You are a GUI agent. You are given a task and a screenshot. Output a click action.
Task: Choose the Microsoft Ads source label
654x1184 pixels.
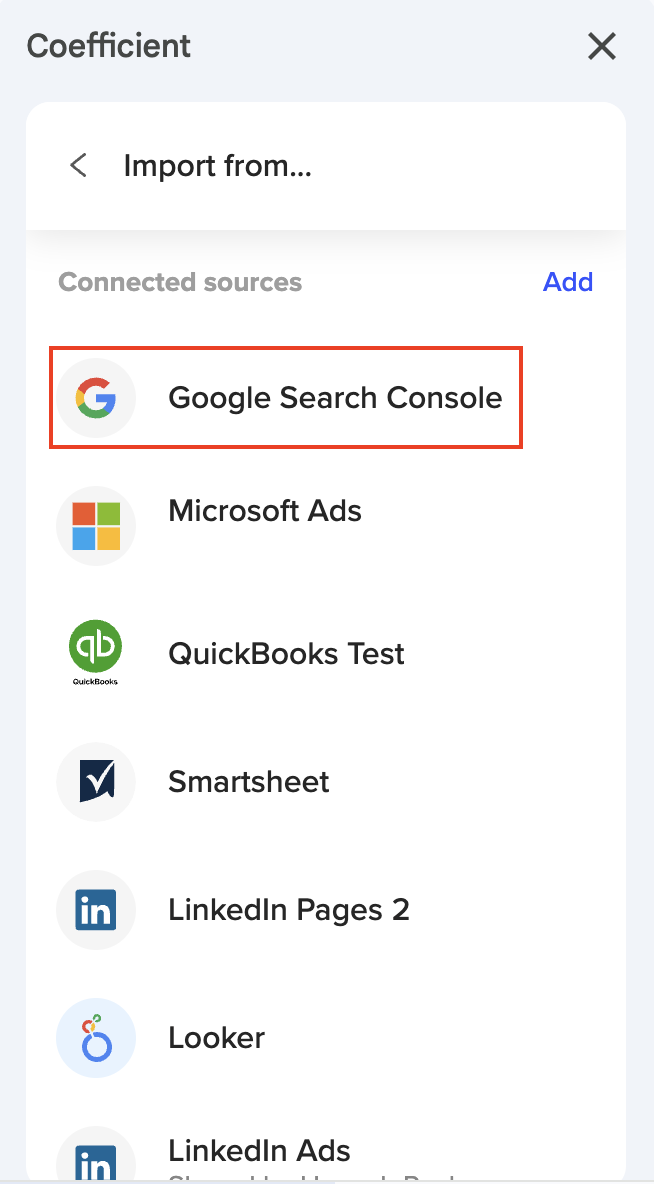pos(265,511)
